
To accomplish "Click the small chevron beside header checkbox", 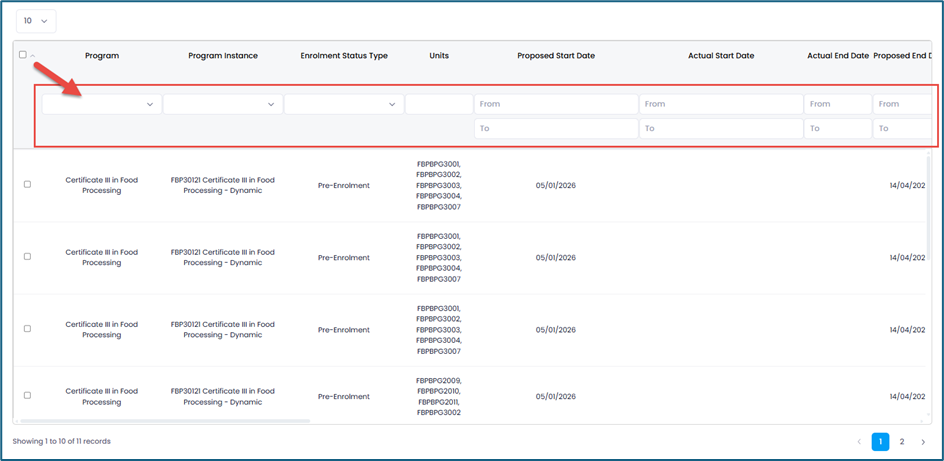I will [x=33, y=56].
